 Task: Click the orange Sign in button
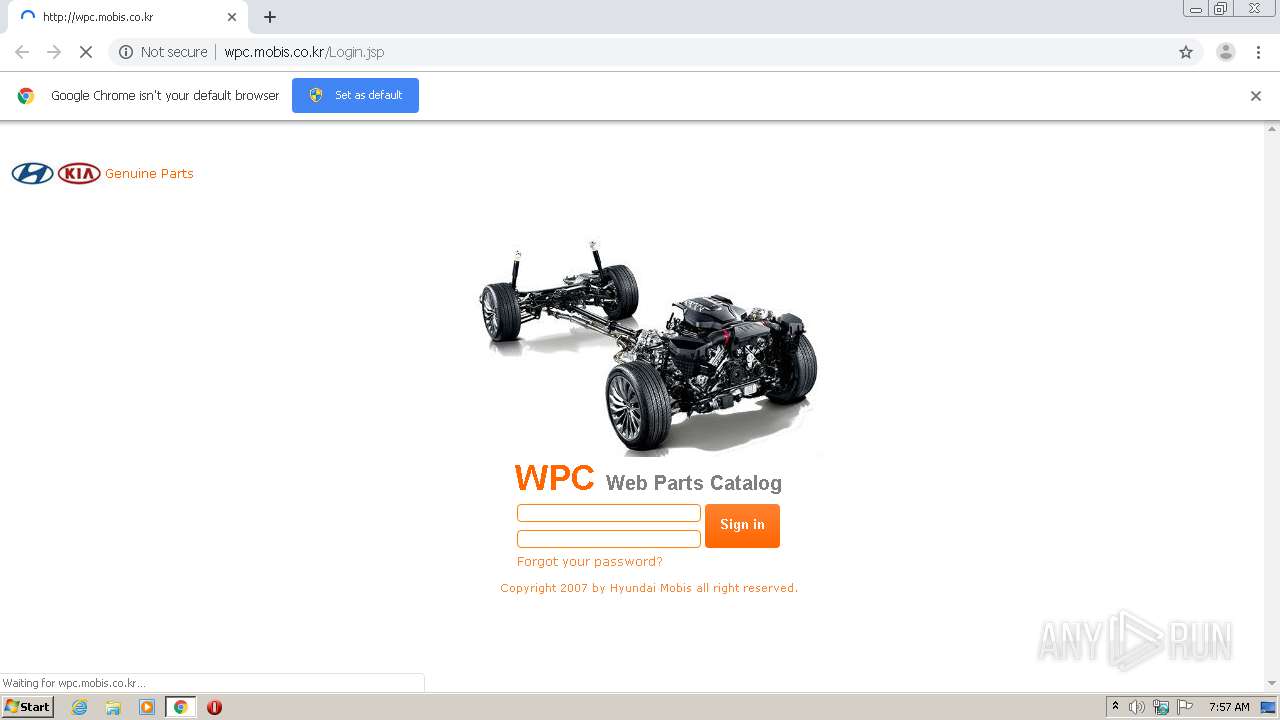coord(742,526)
